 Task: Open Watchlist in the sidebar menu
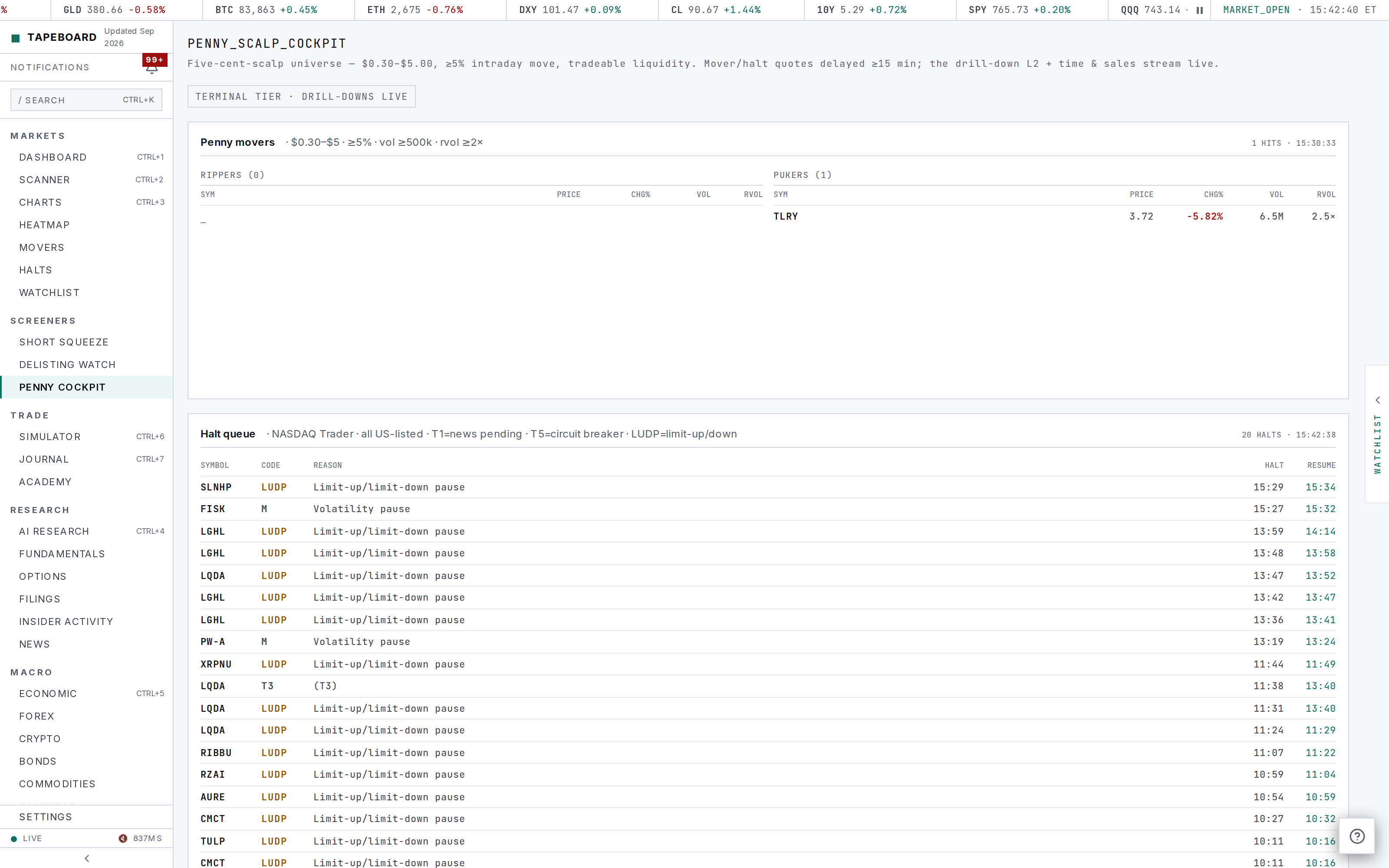pyautogui.click(x=87, y=293)
